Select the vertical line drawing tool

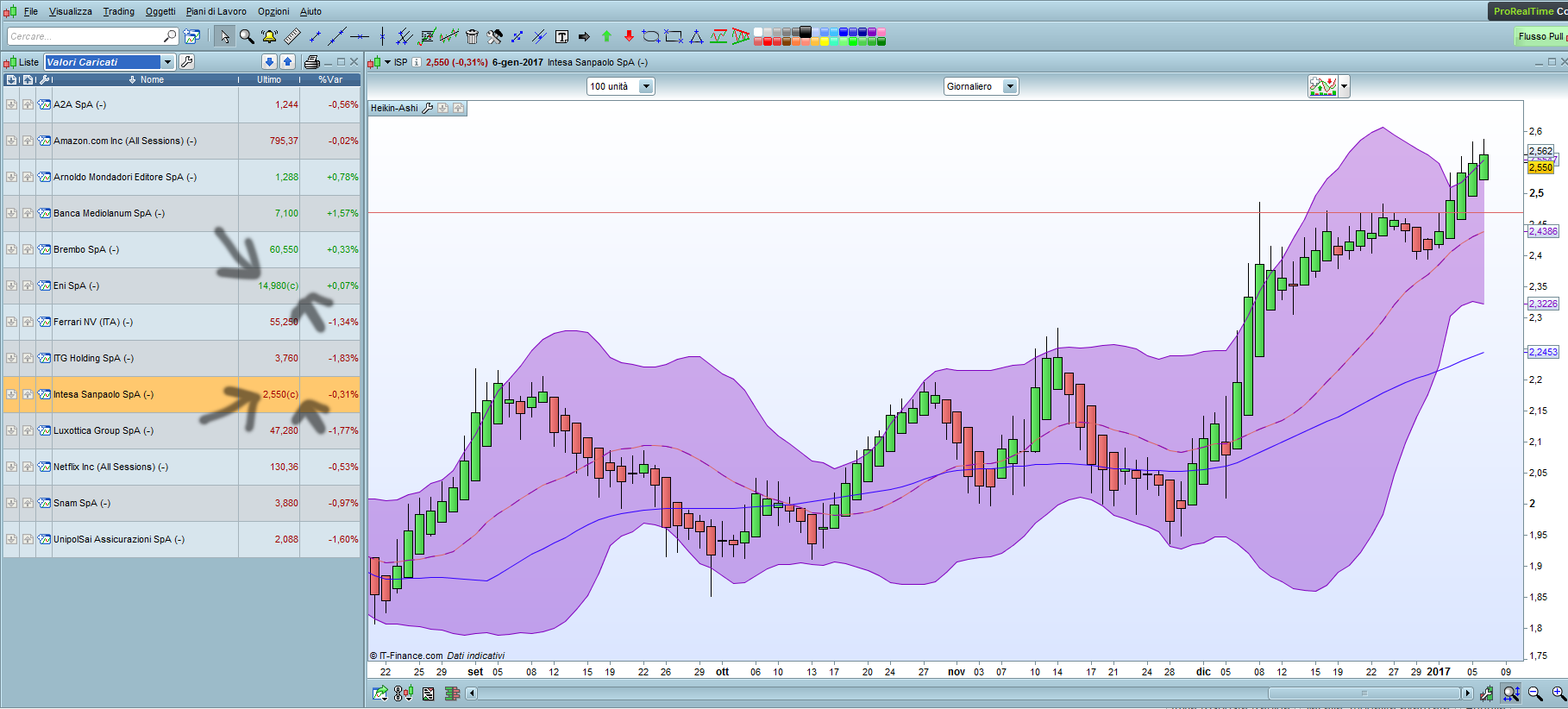click(x=382, y=36)
